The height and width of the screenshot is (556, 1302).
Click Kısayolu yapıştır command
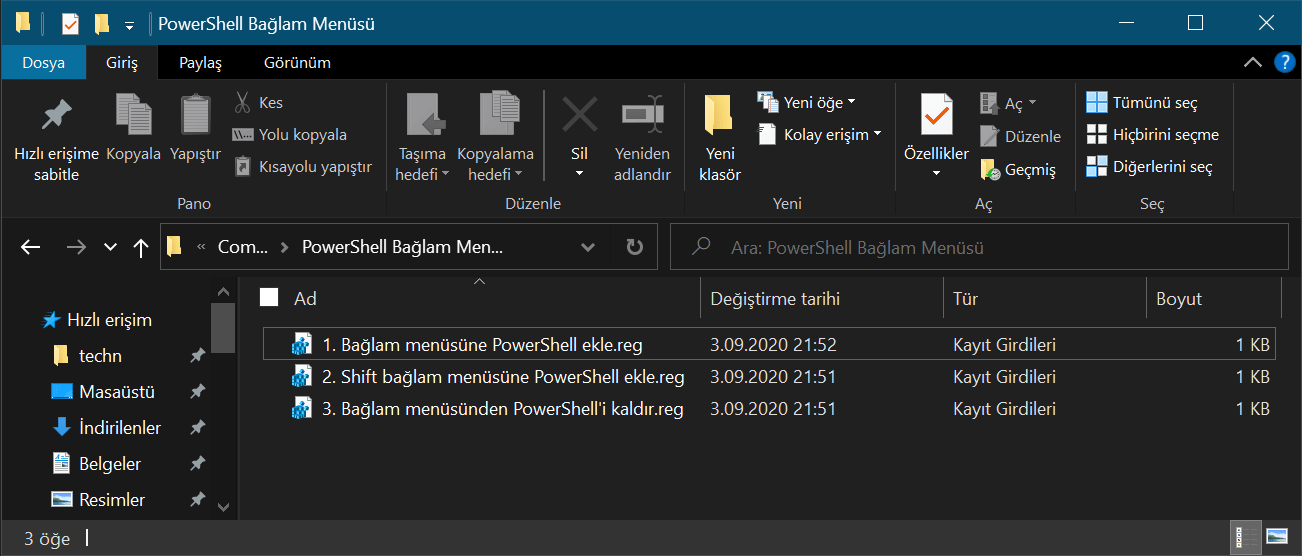point(302,166)
